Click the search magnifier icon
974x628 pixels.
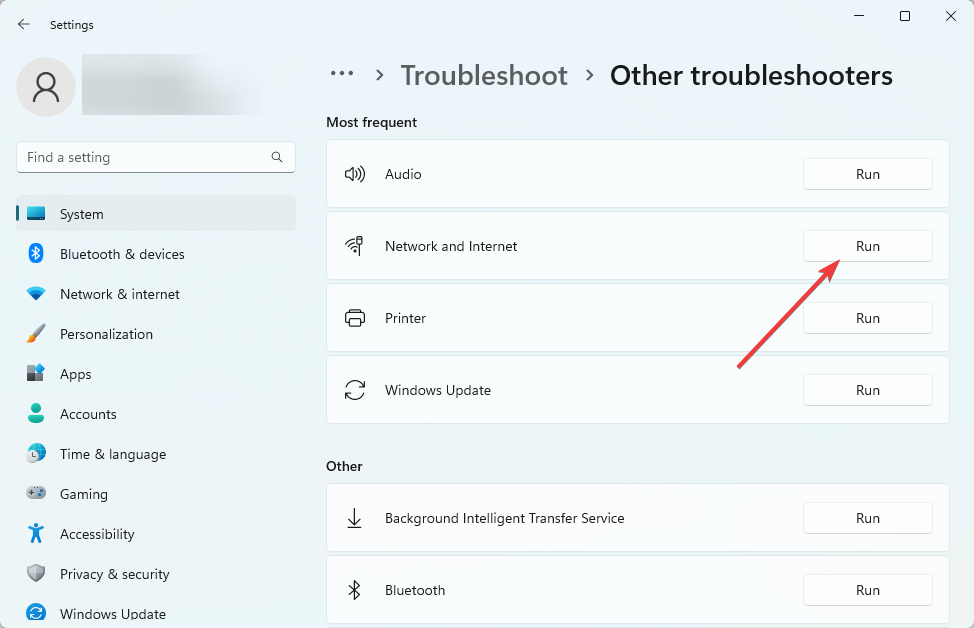[x=277, y=157]
